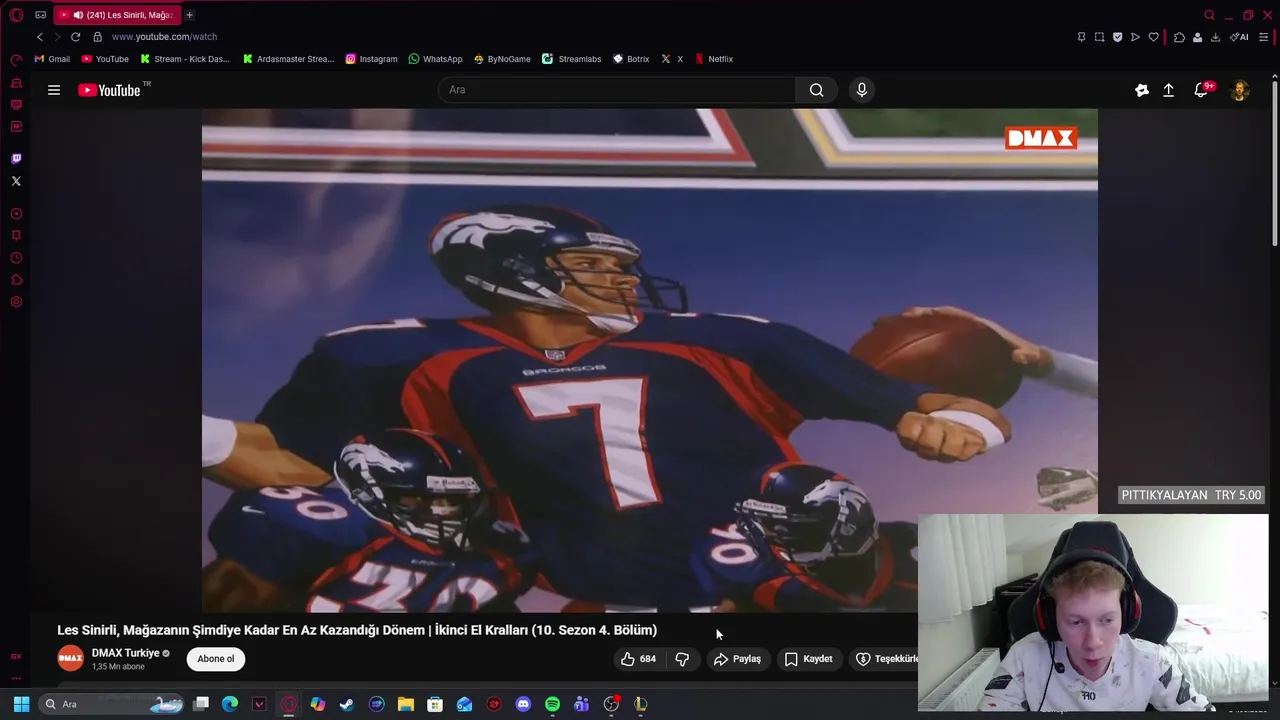Open a new browser tab

[x=189, y=15]
